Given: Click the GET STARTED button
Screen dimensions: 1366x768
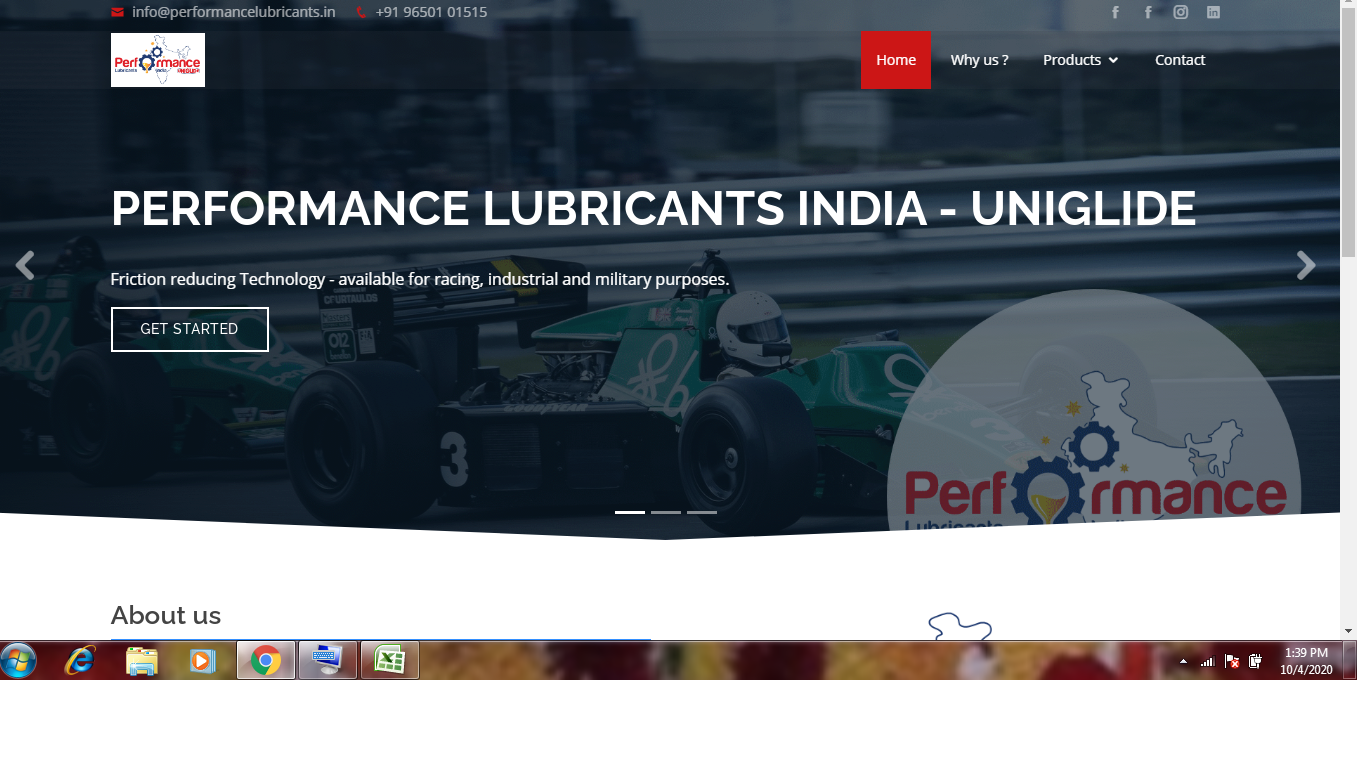Looking at the screenshot, I should (190, 329).
